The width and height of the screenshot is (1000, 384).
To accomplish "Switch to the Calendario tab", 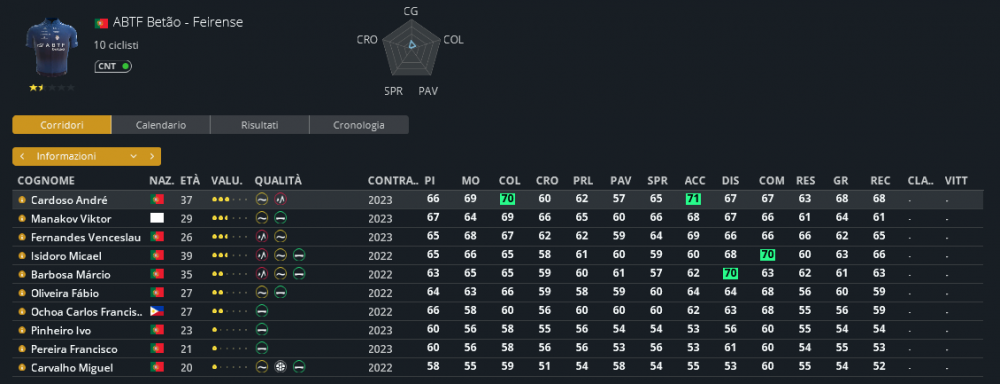I will coord(161,125).
